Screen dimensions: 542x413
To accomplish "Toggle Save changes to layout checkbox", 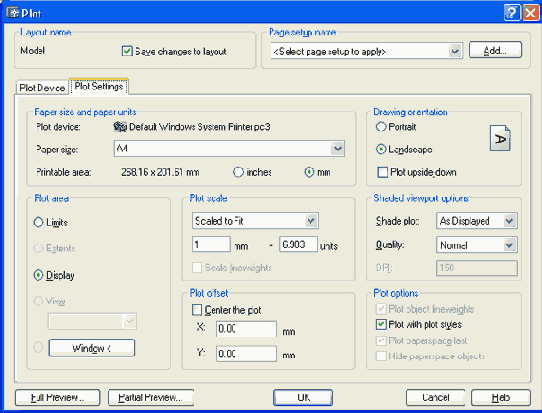I will click(127, 51).
